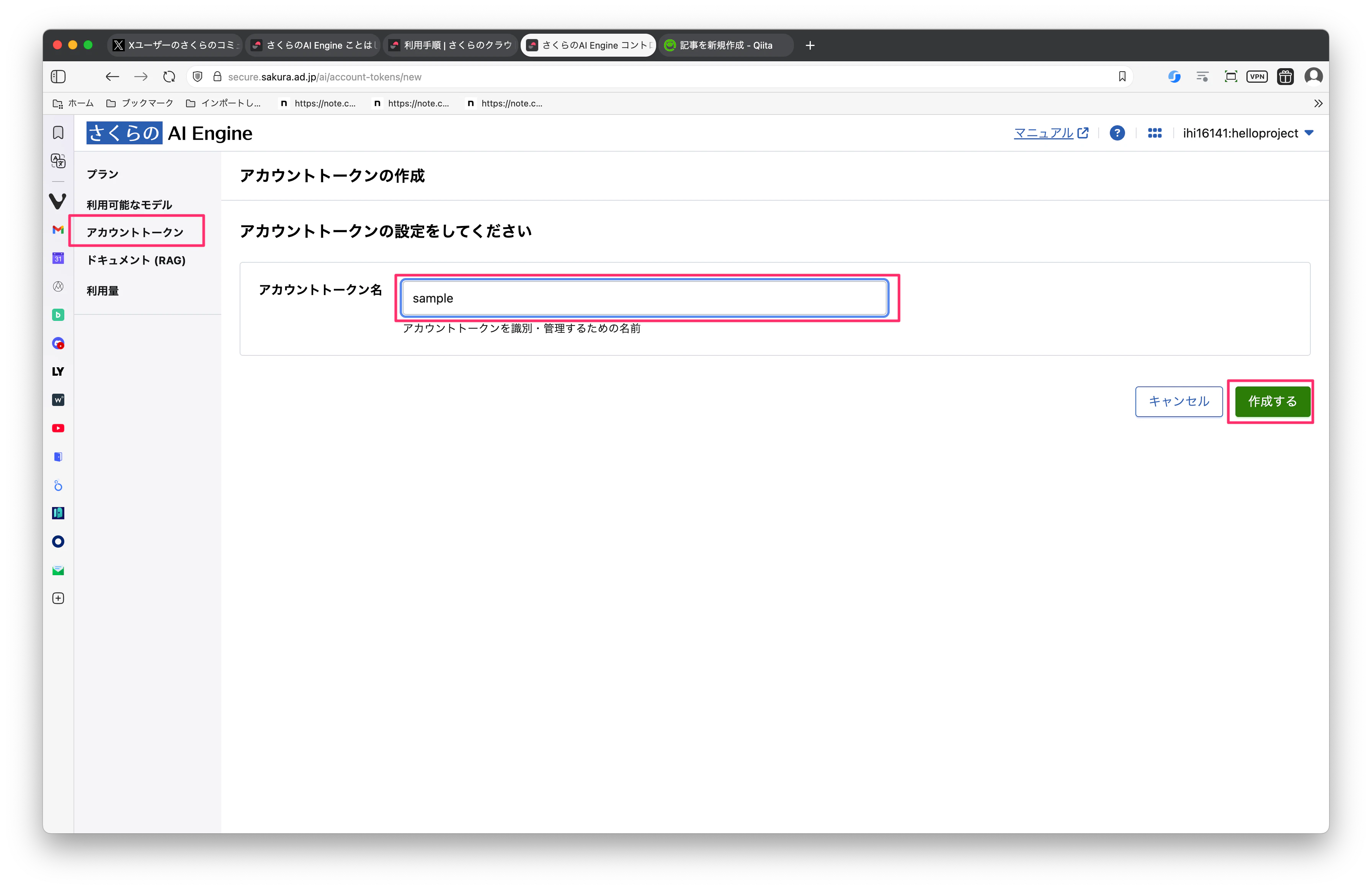Go back to the previous page
This screenshot has height=890, width=1372.
(112, 76)
